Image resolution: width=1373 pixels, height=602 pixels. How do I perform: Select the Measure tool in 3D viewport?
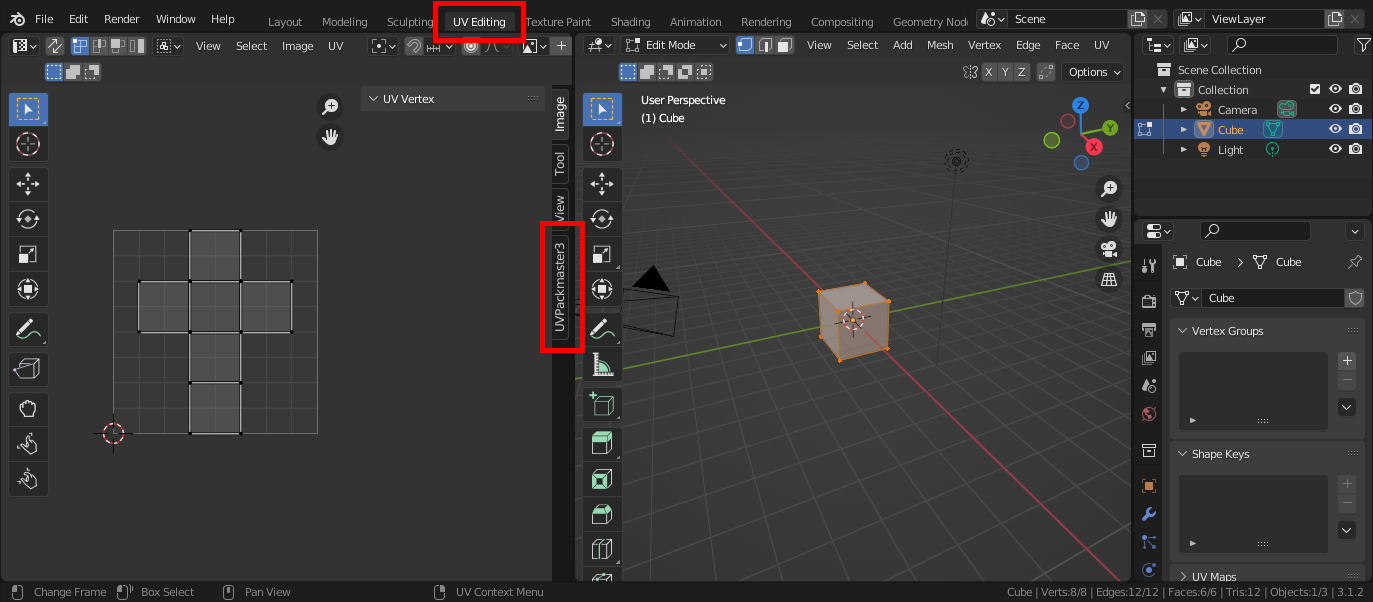point(602,365)
